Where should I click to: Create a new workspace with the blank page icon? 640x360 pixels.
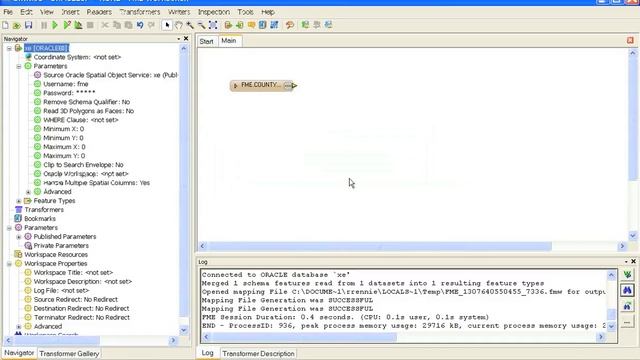5,25
